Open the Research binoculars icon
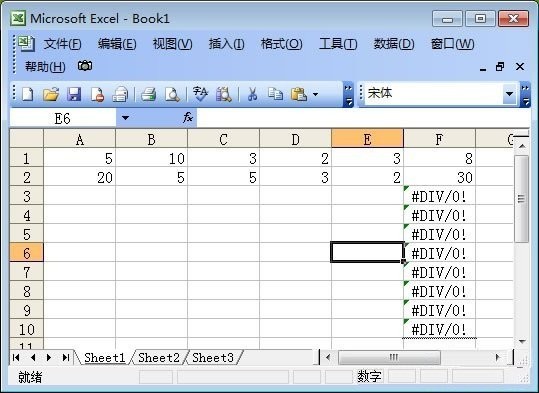This screenshot has width=539, height=393. (223, 94)
